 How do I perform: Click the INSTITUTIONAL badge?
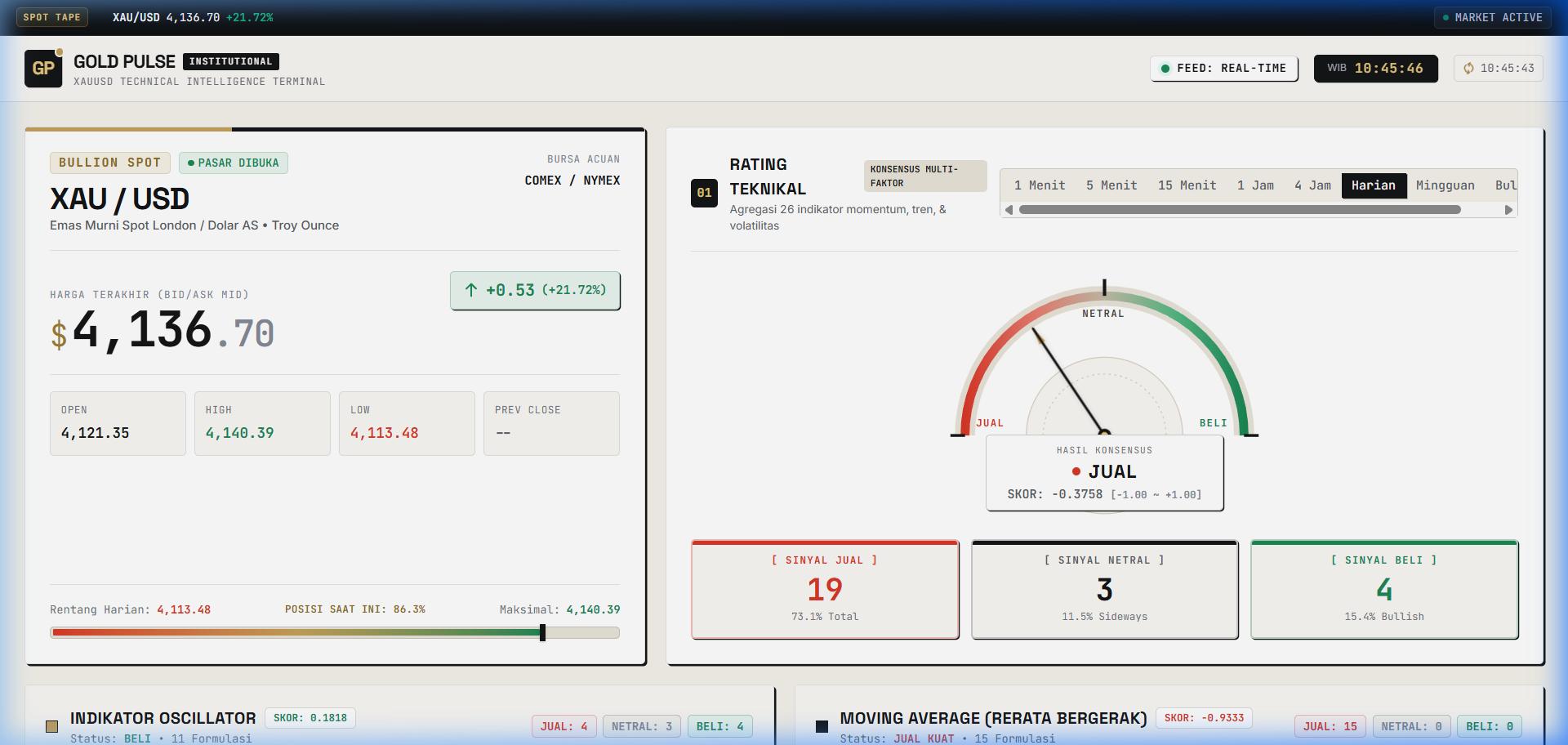[231, 61]
